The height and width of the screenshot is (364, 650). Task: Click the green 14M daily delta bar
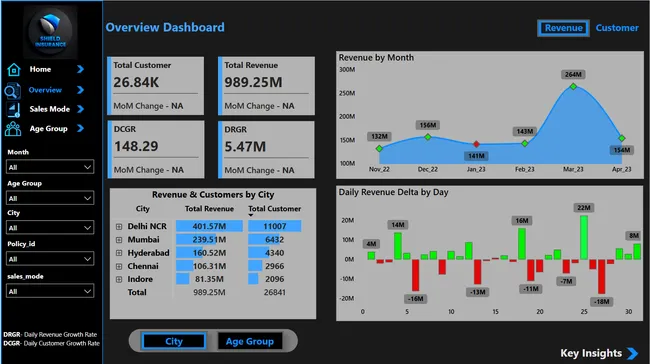click(x=398, y=246)
